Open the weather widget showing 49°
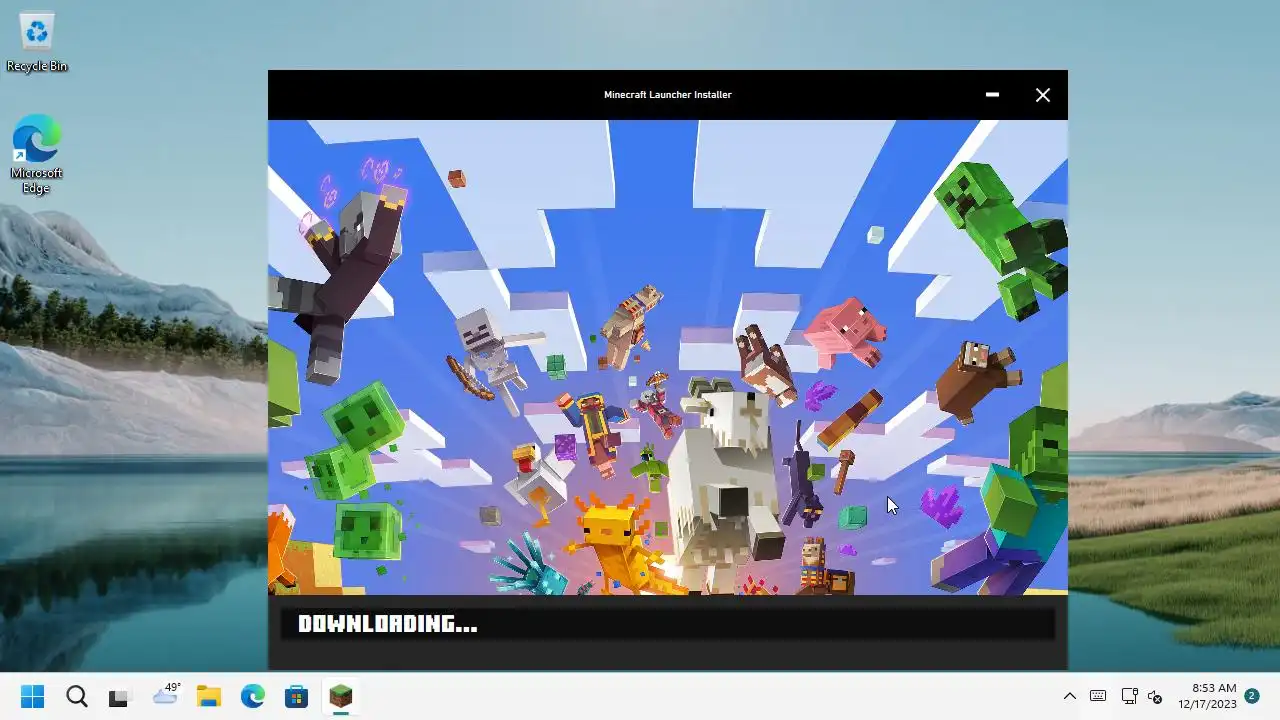This screenshot has height=720, width=1280. tap(165, 695)
